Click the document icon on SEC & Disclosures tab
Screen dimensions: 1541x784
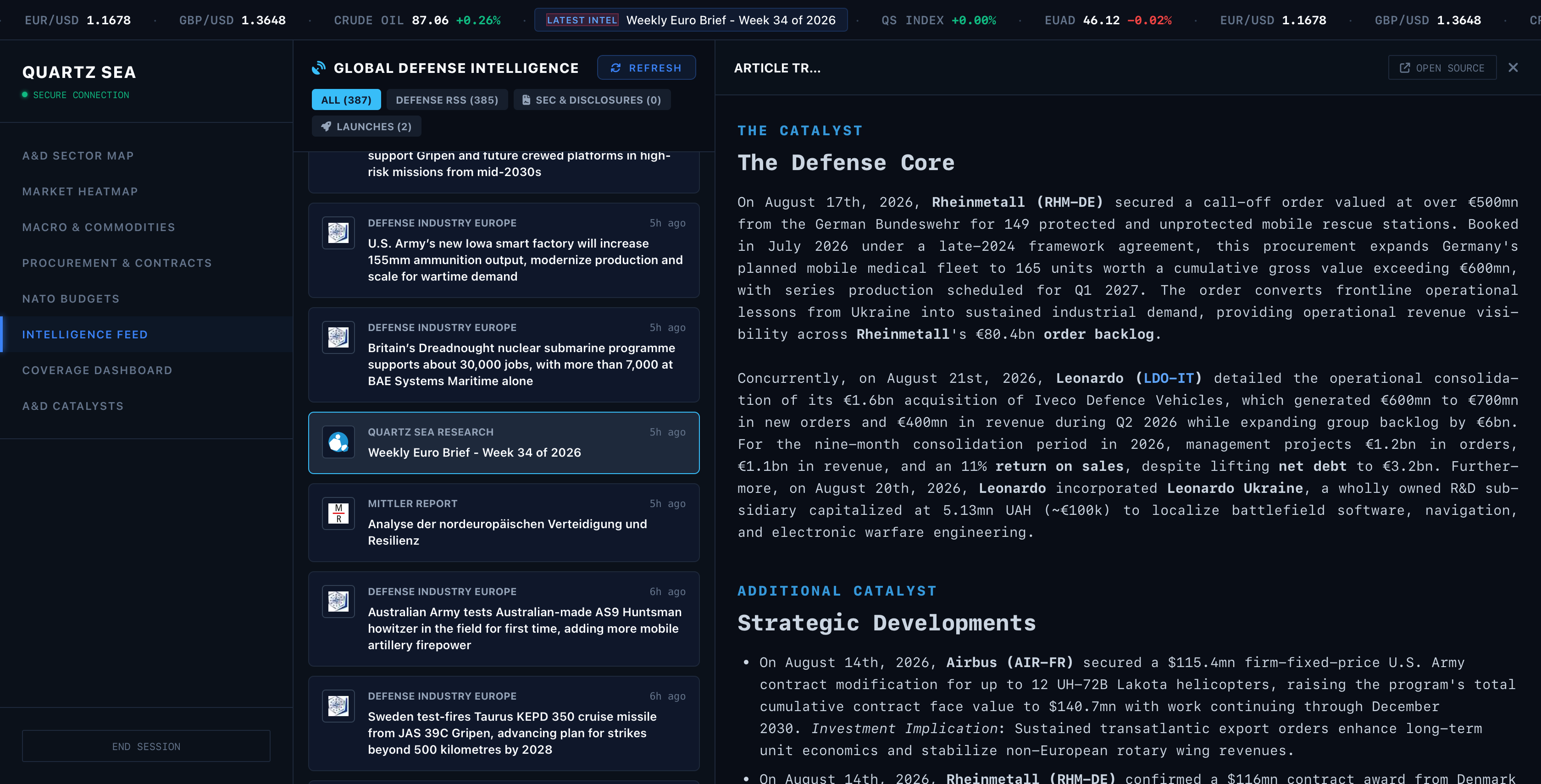[526, 100]
